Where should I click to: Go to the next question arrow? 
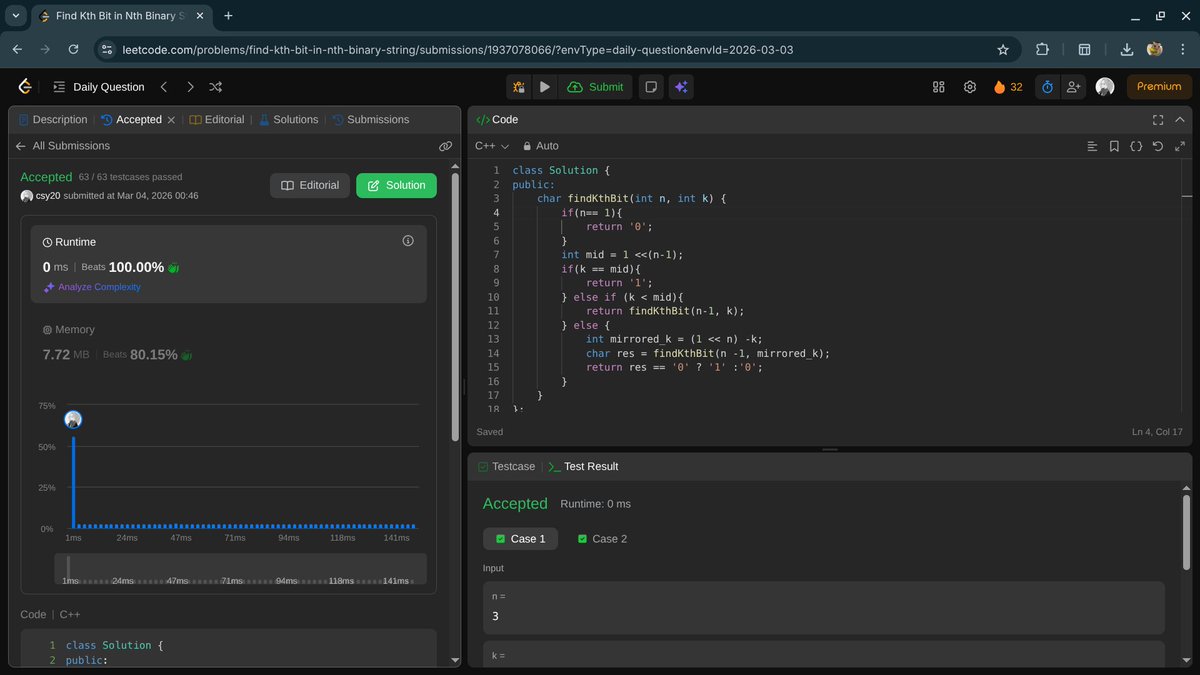(x=190, y=87)
